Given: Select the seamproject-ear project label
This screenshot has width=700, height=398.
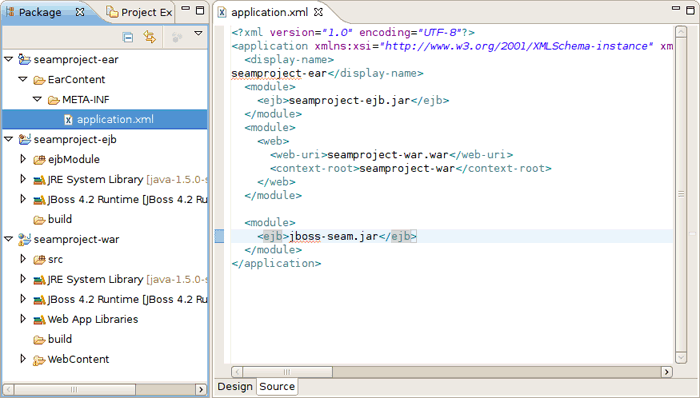Looking at the screenshot, I should coord(76,59).
